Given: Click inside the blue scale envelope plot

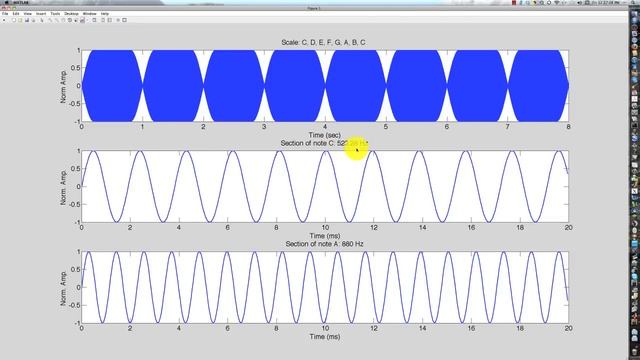Looking at the screenshot, I should click(x=325, y=86).
